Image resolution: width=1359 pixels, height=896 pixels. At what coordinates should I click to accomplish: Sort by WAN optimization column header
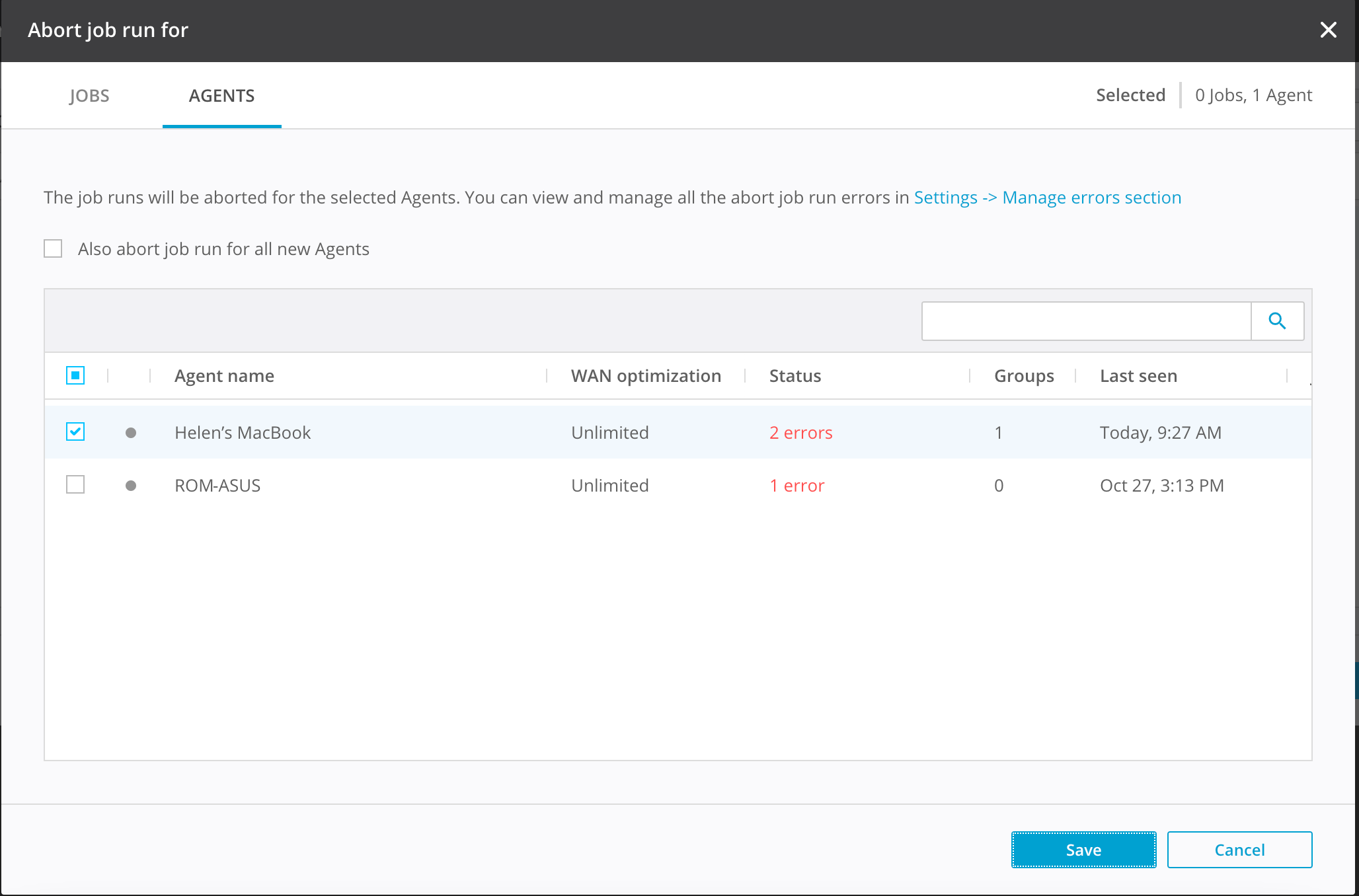click(x=646, y=376)
